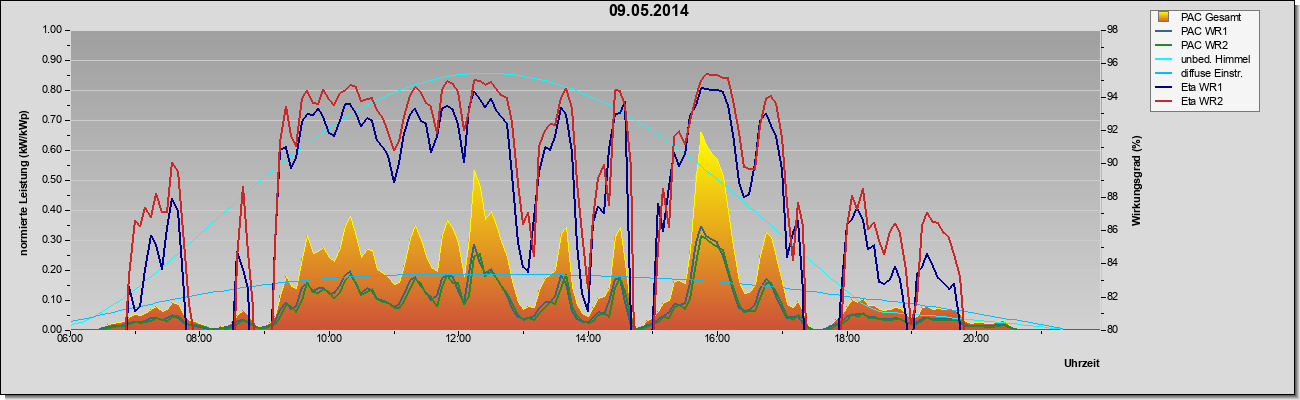Click the Wirkungsgrad (%) axis label
This screenshot has width=1300, height=400.
1136,180
